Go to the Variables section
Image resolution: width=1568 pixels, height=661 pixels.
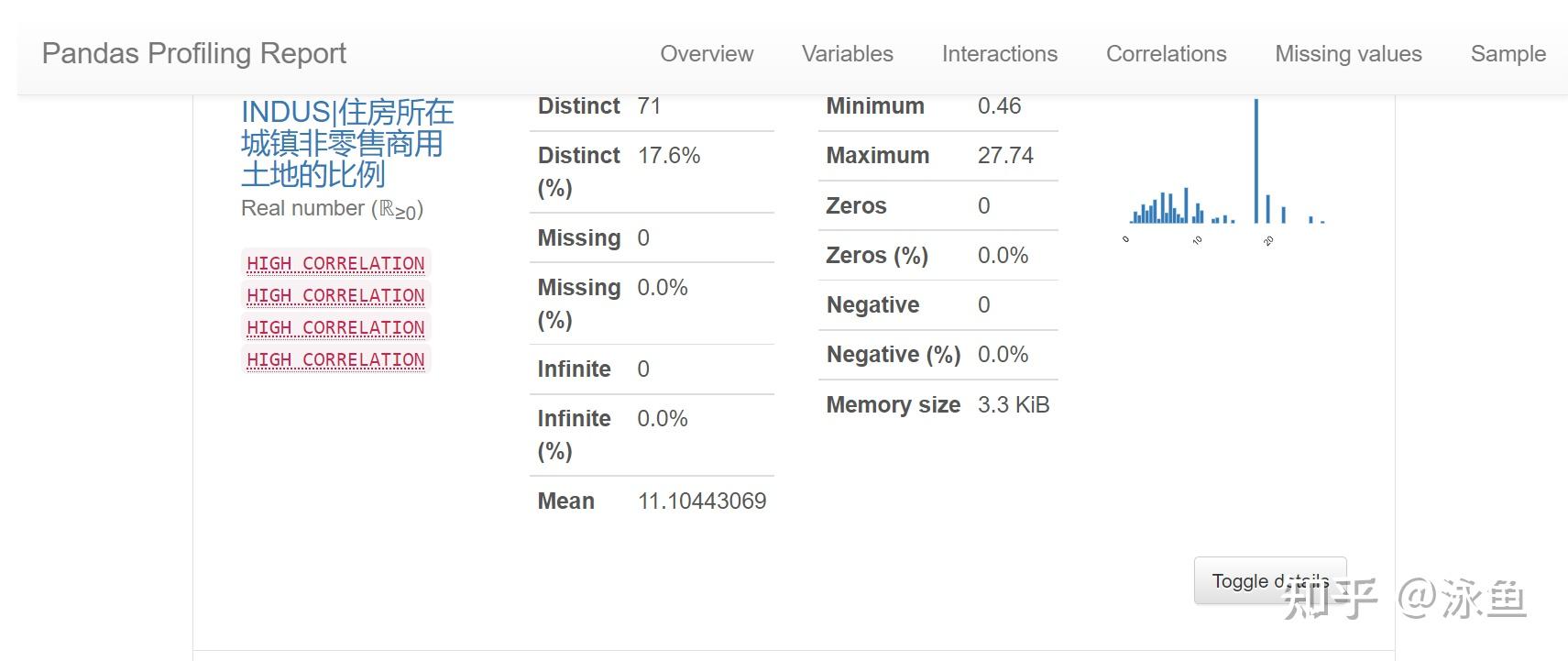847,54
